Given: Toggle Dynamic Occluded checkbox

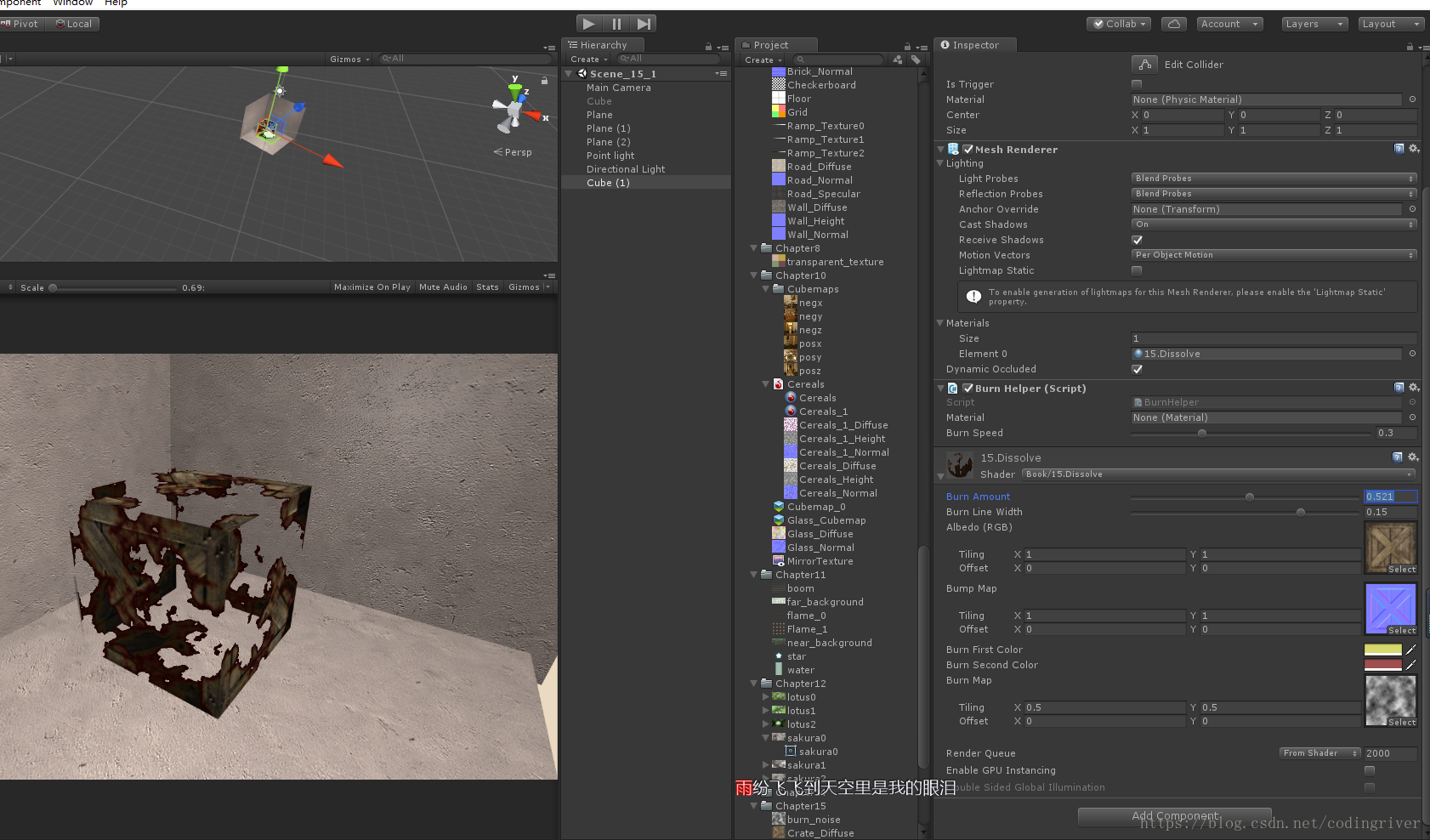Looking at the screenshot, I should pyautogui.click(x=1137, y=369).
